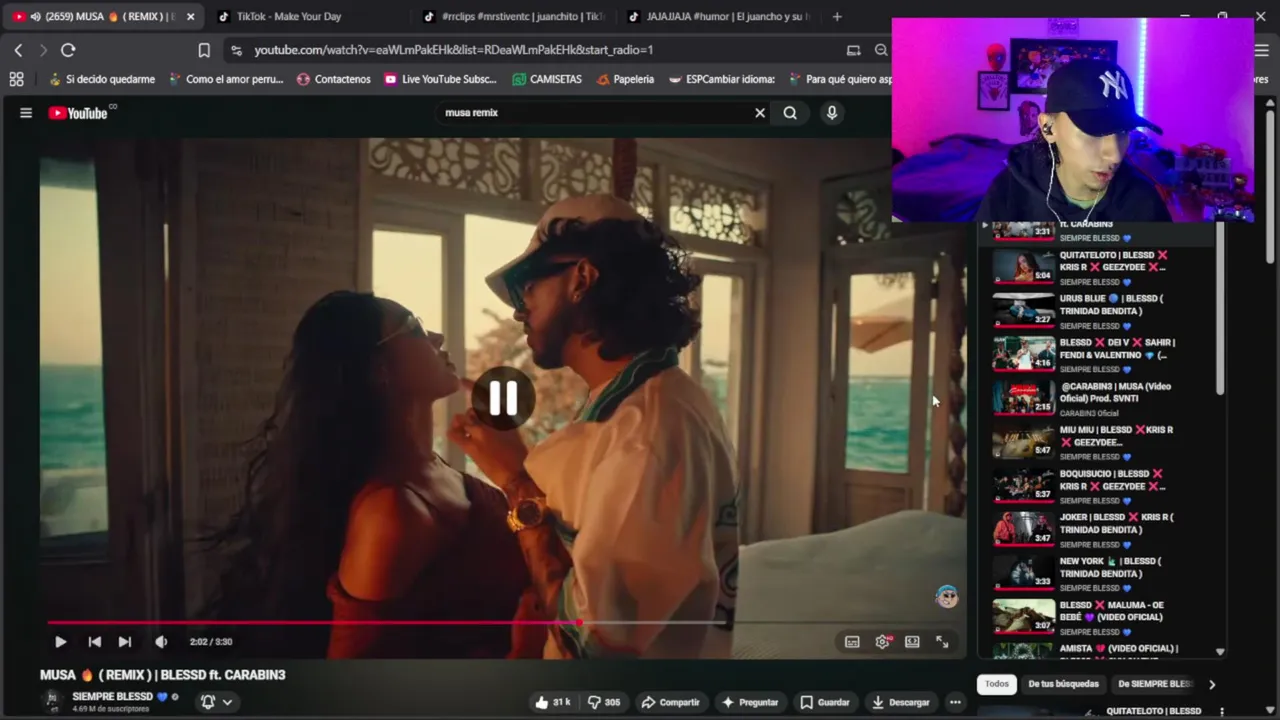Switch to theater mode view
The image size is (1280, 720).
(912, 642)
